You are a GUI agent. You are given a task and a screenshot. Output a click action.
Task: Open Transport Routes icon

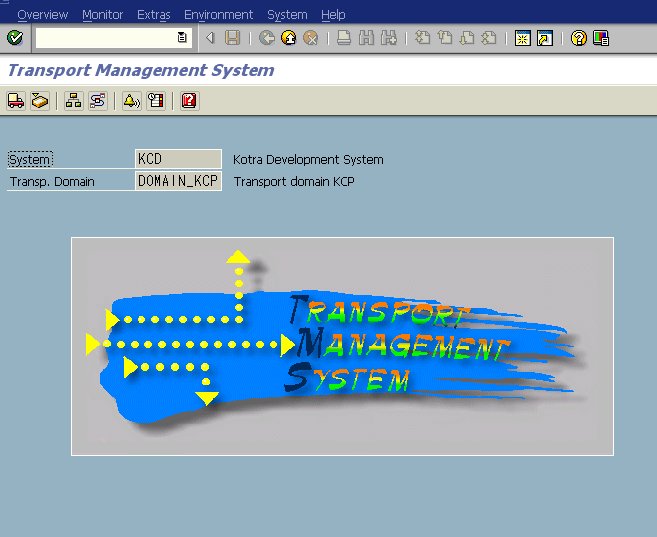tap(98, 101)
